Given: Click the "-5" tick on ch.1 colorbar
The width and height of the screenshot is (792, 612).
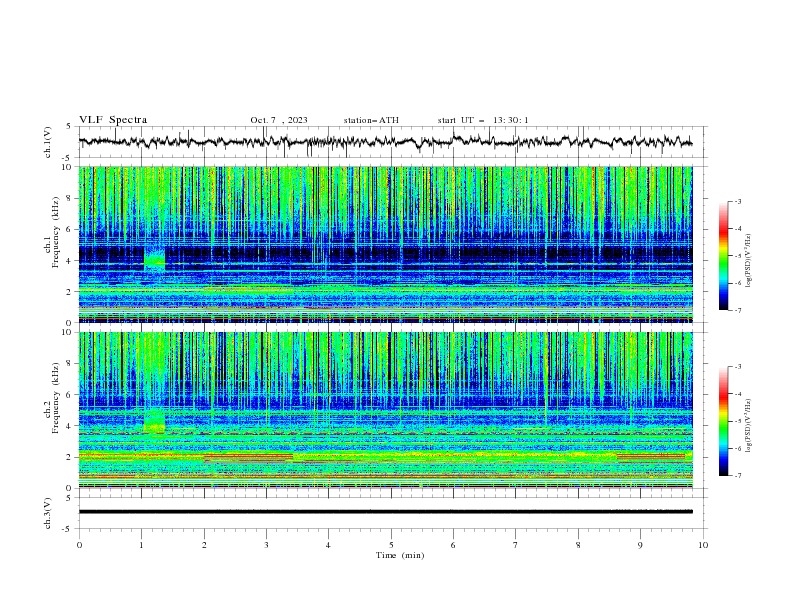Looking at the screenshot, I should coord(738,256).
